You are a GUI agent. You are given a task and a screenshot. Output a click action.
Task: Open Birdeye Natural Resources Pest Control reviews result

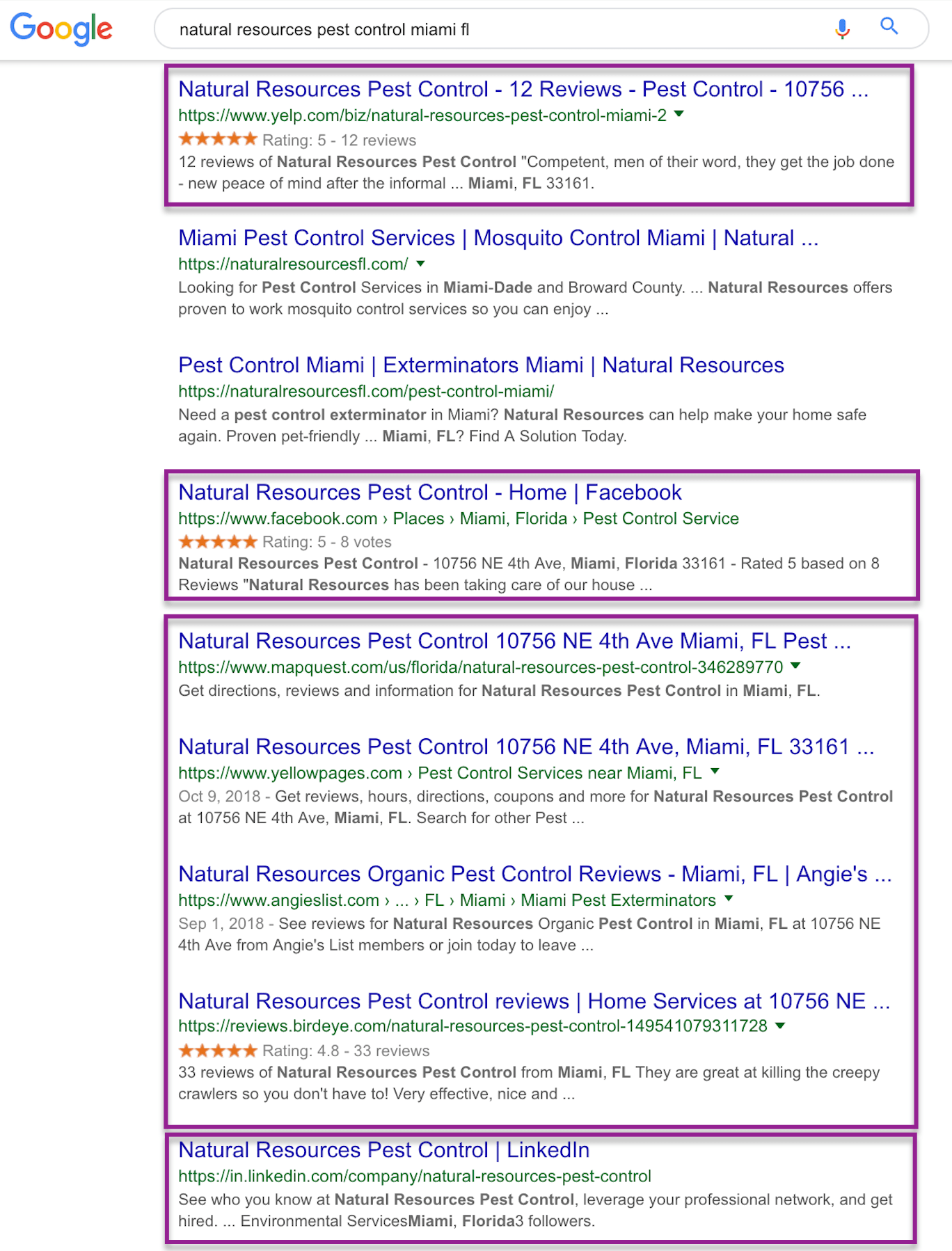(534, 1001)
